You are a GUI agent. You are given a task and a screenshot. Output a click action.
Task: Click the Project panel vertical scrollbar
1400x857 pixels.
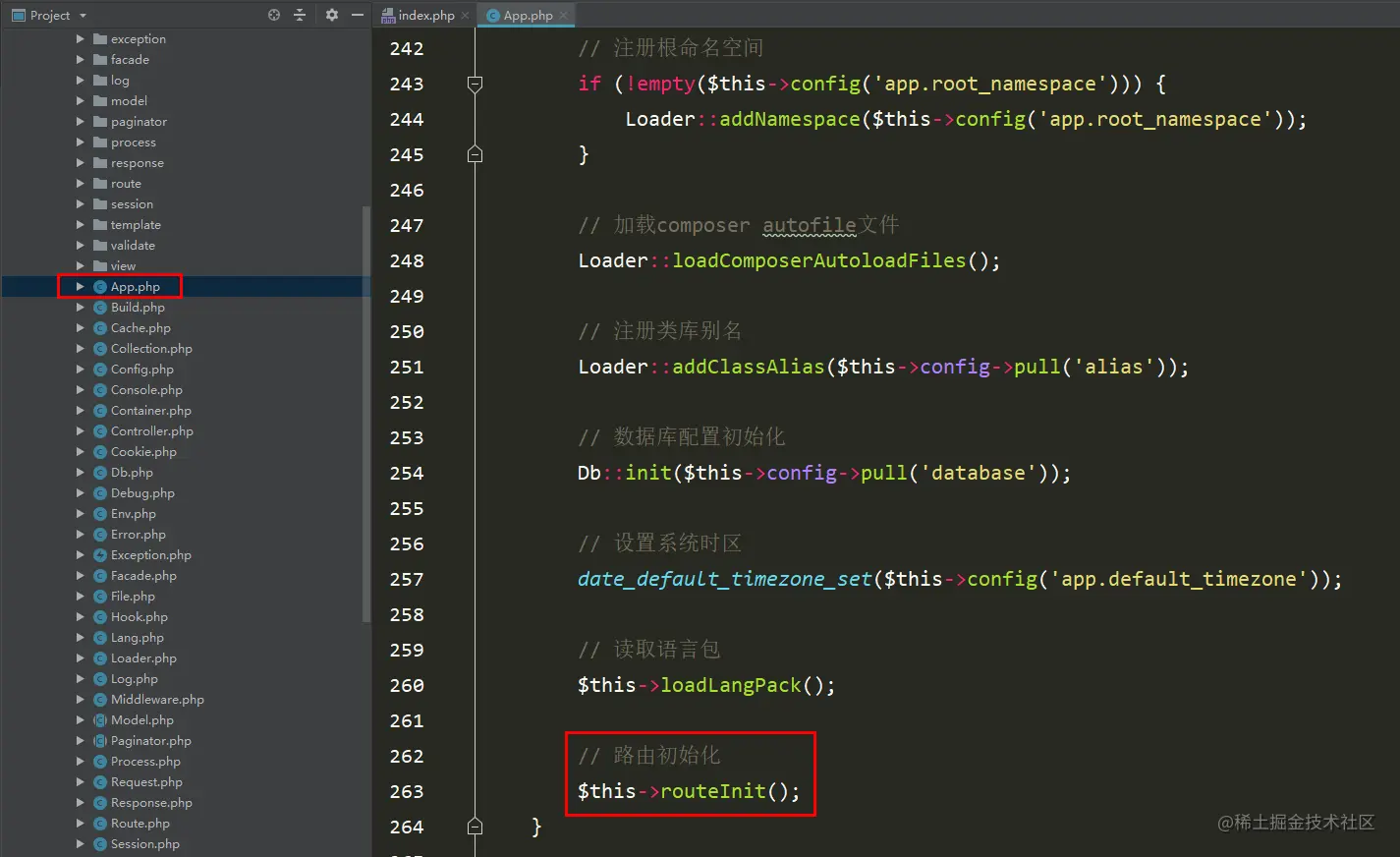tap(366, 414)
